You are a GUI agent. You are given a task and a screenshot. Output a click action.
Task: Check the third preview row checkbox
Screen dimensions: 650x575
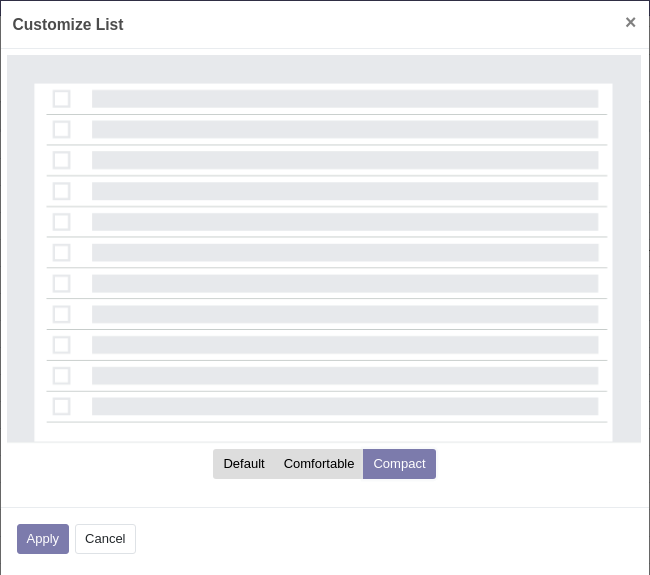(x=62, y=160)
